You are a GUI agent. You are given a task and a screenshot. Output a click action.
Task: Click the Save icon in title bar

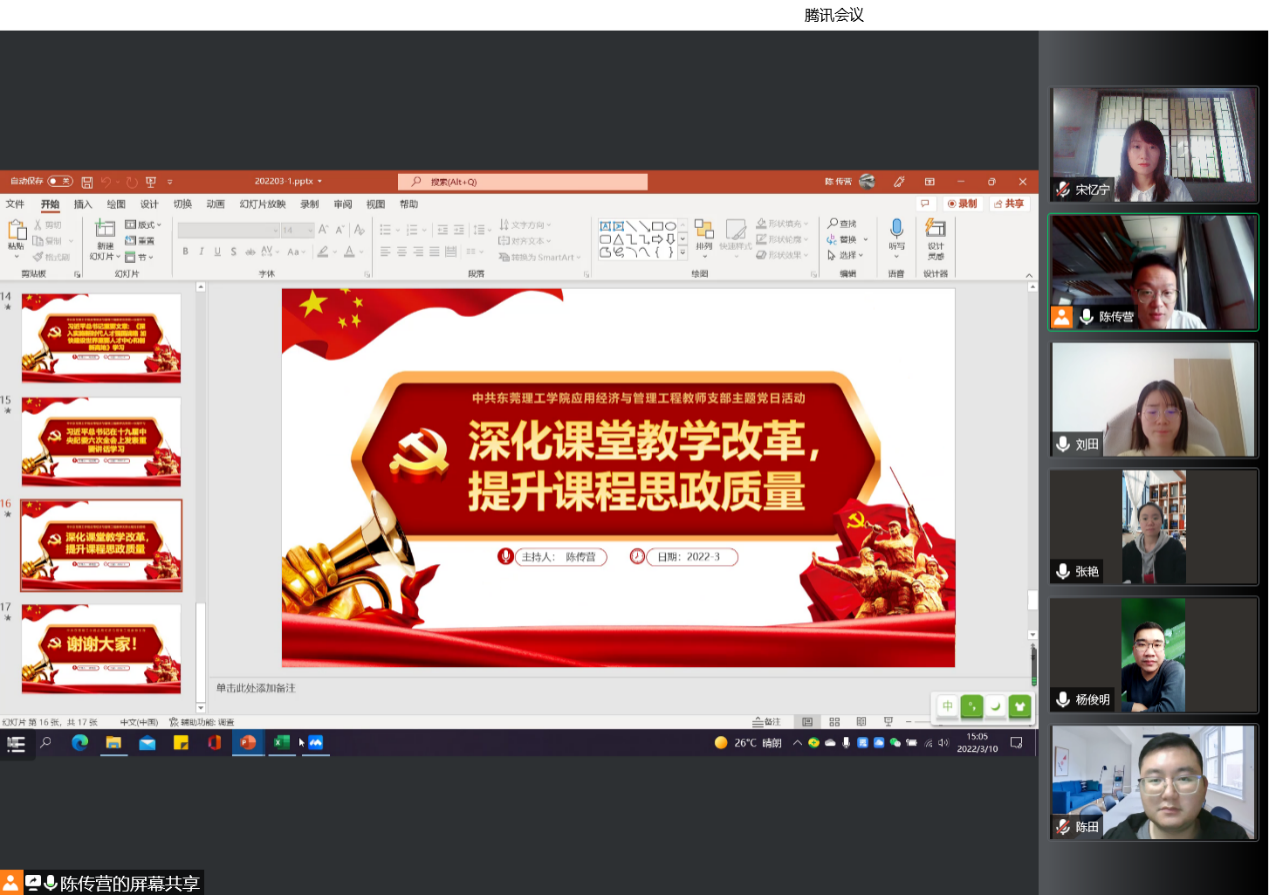87,182
